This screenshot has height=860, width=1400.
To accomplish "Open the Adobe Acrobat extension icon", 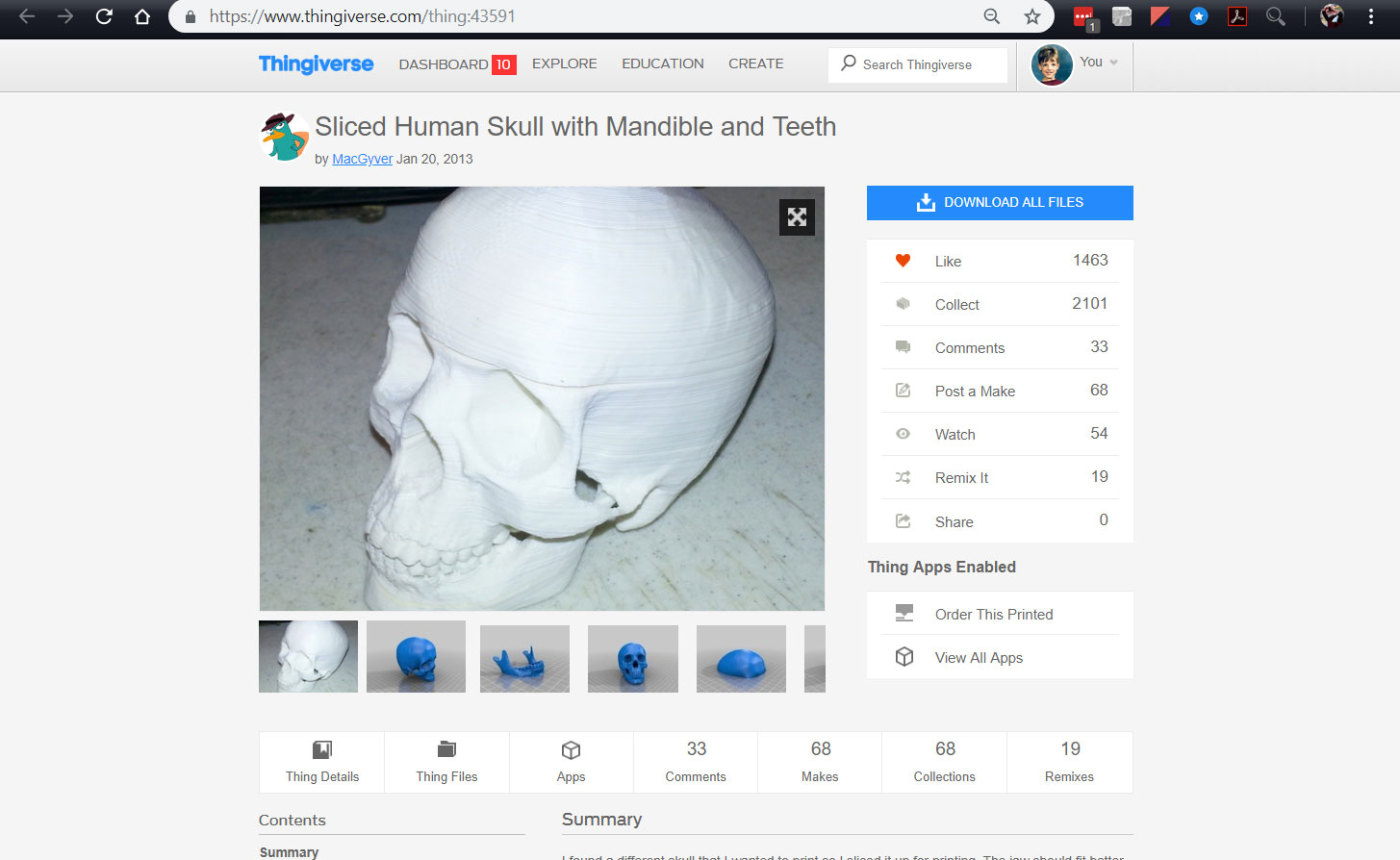I will (x=1237, y=16).
